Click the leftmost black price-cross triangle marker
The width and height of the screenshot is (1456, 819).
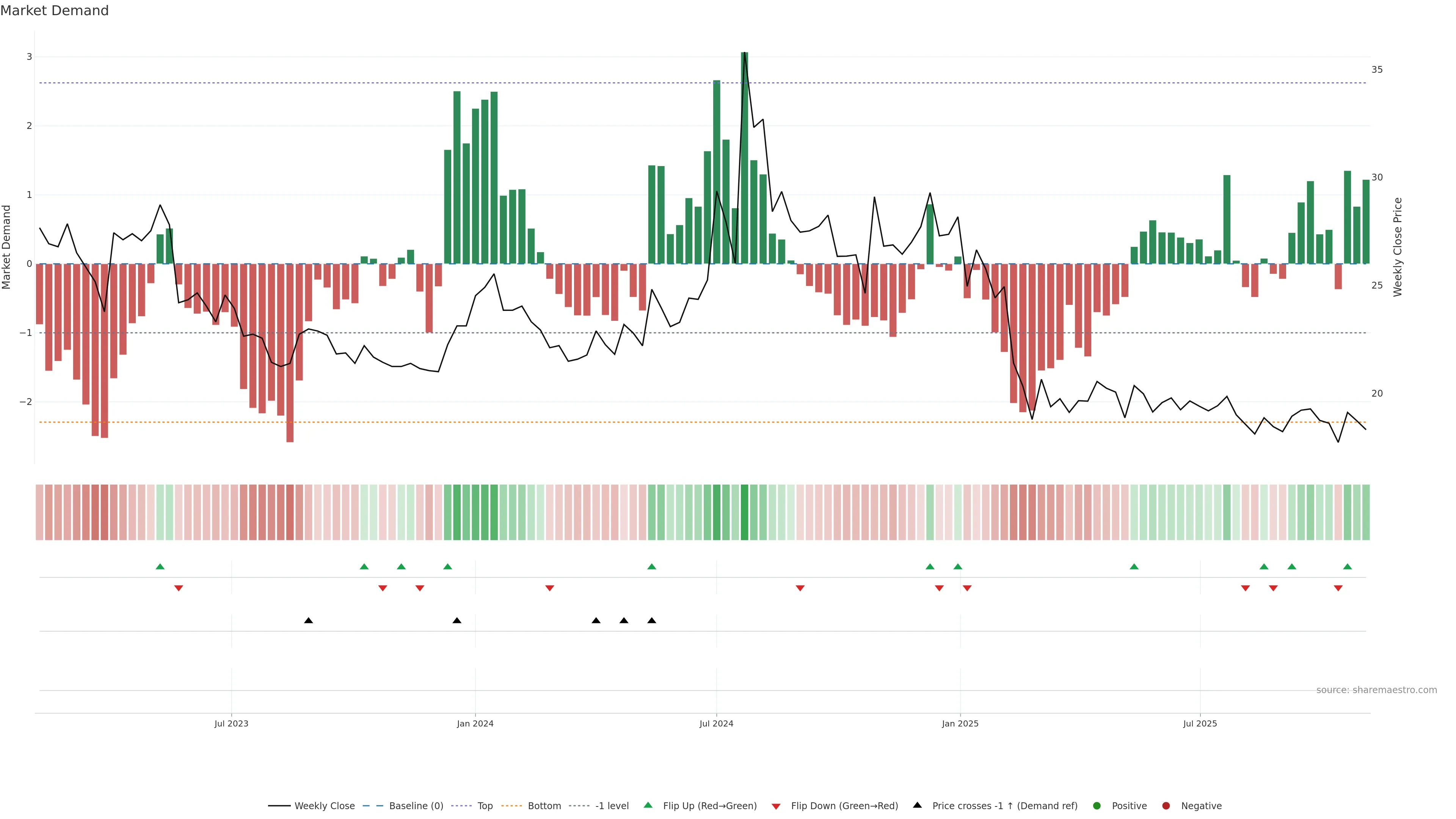pos(308,621)
